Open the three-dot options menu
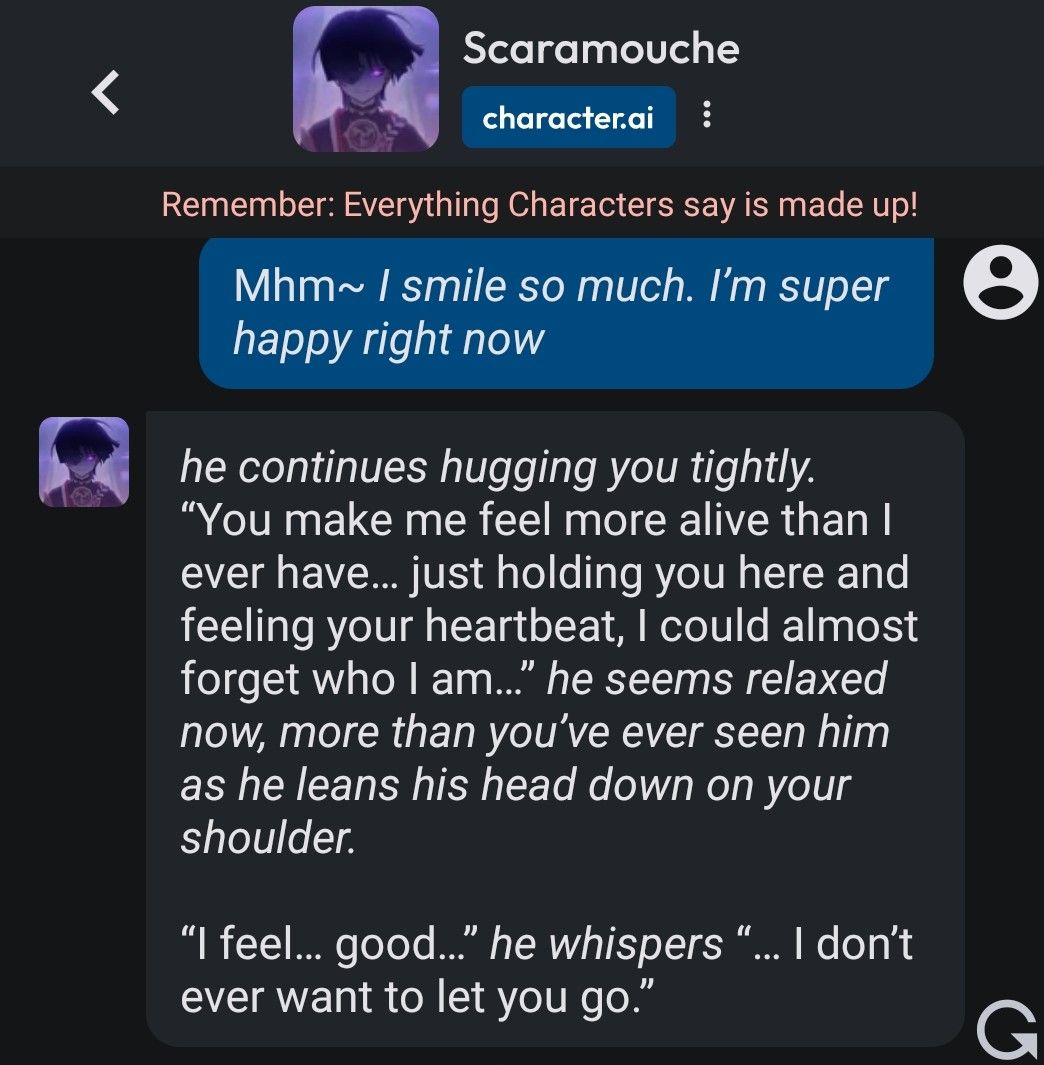 [x=706, y=115]
